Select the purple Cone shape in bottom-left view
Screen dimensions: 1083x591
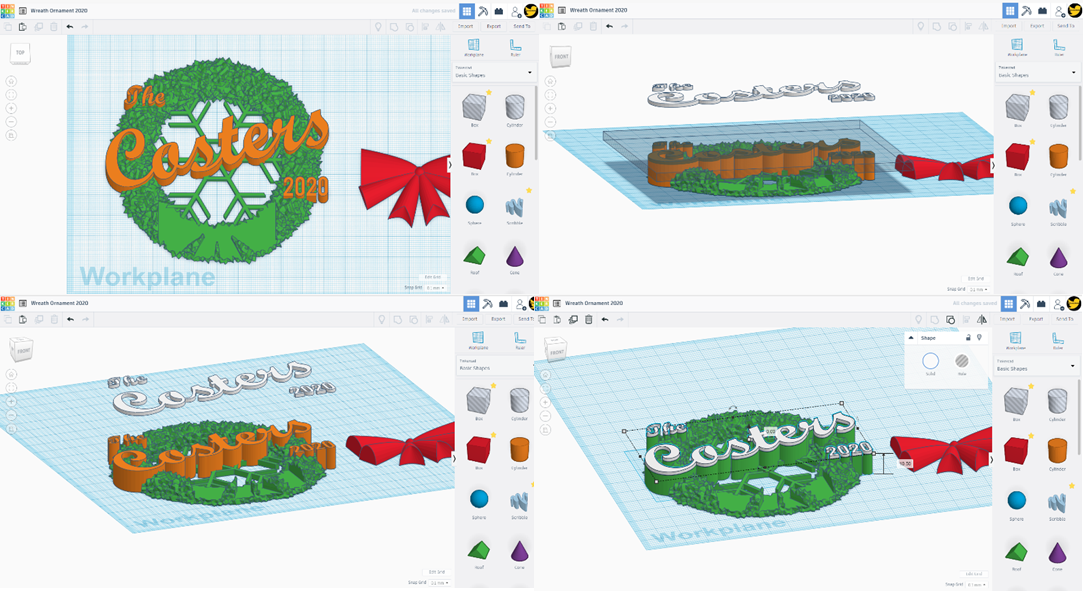519,550
